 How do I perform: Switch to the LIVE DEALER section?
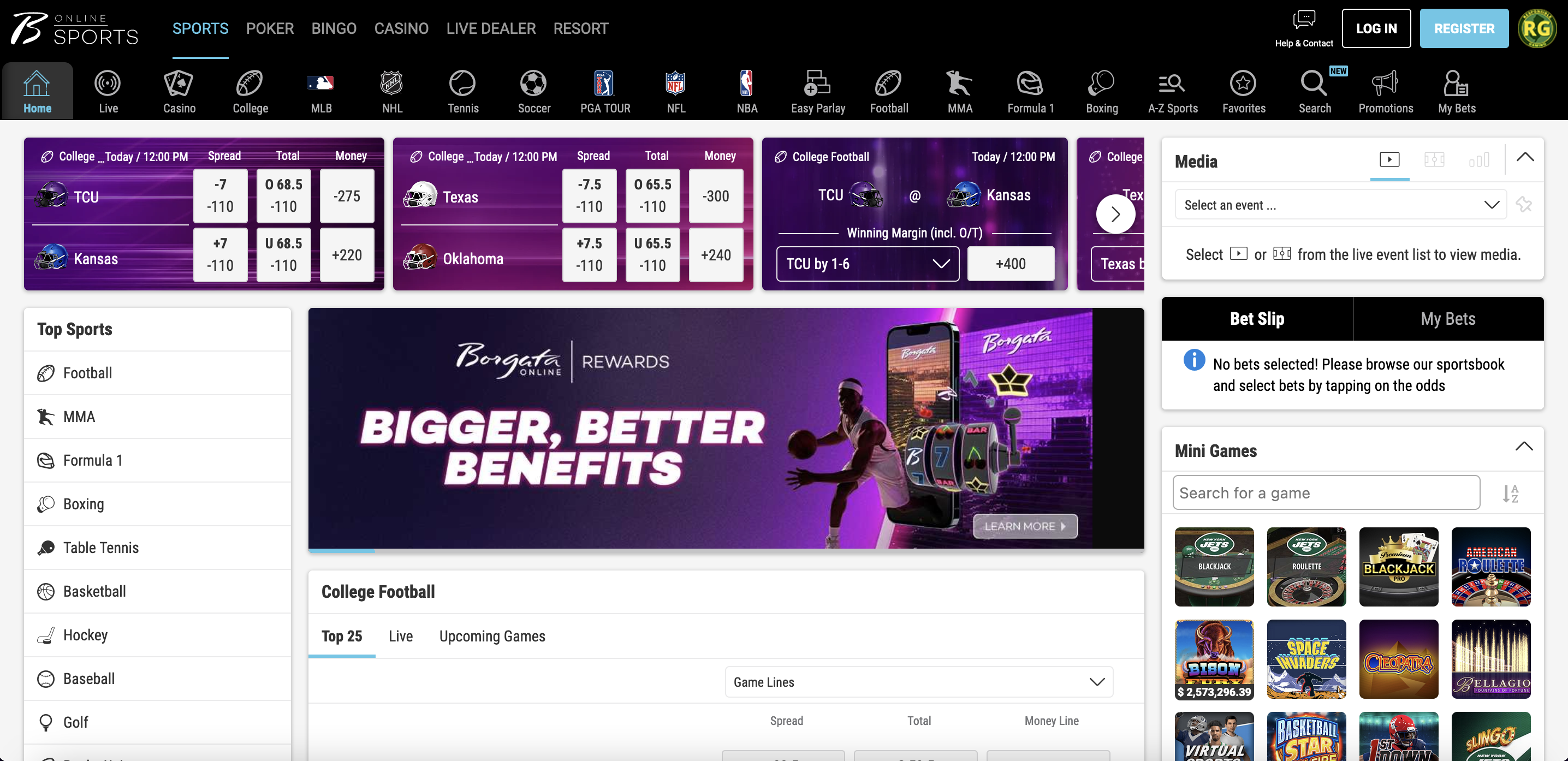click(x=491, y=28)
